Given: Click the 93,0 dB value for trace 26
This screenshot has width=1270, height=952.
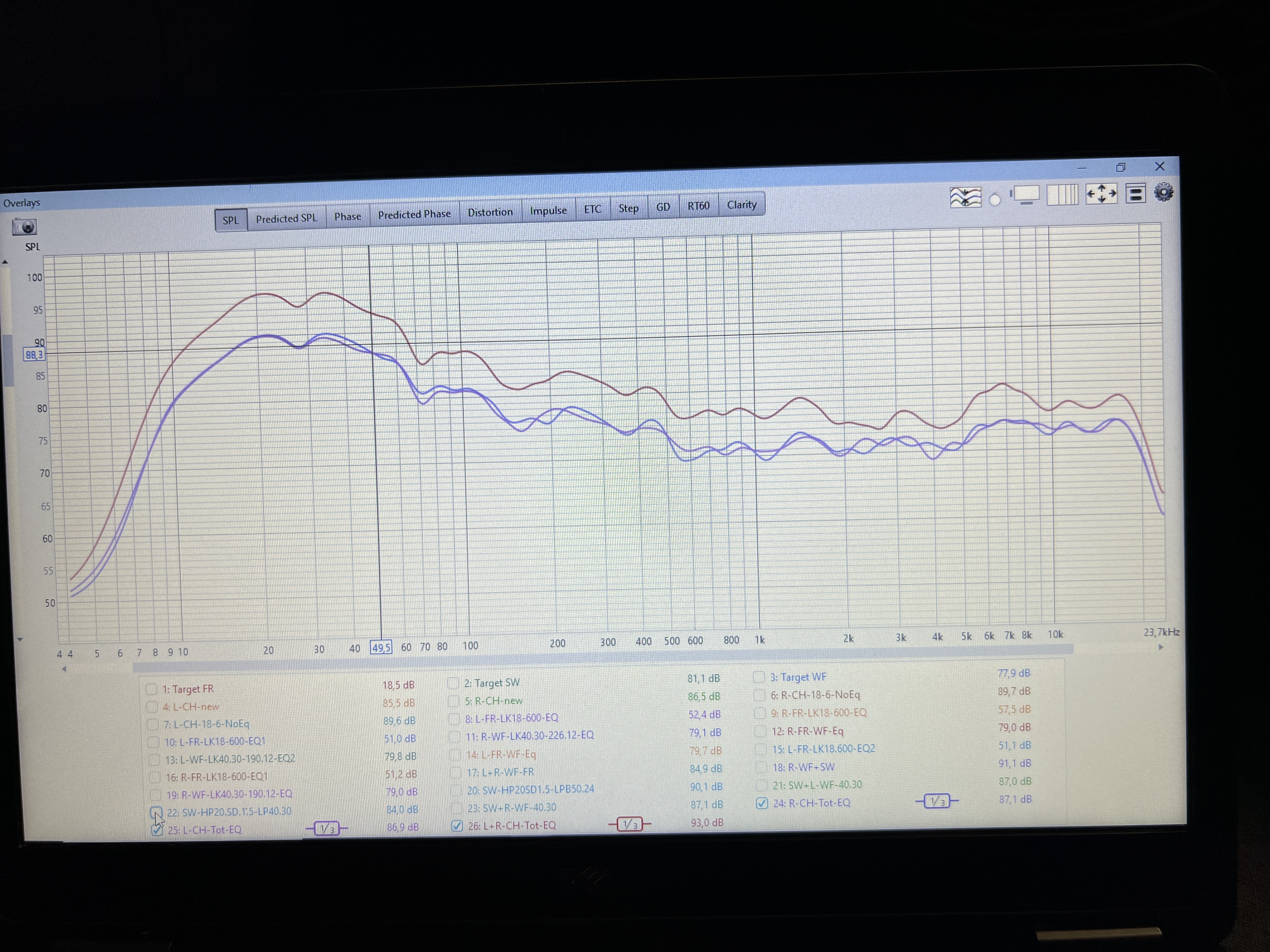Looking at the screenshot, I should coord(707,823).
